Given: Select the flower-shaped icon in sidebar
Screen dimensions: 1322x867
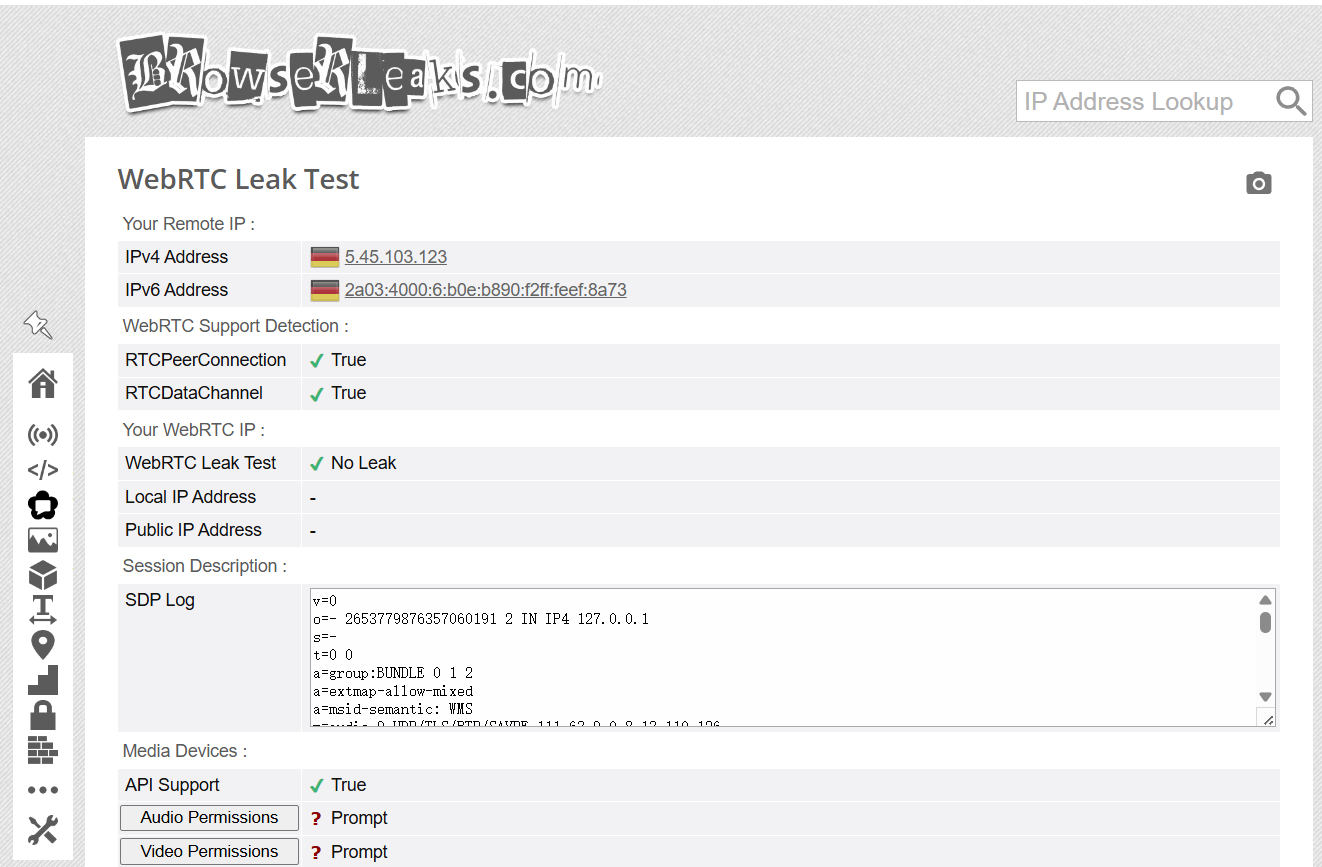Looking at the screenshot, I should [43, 505].
